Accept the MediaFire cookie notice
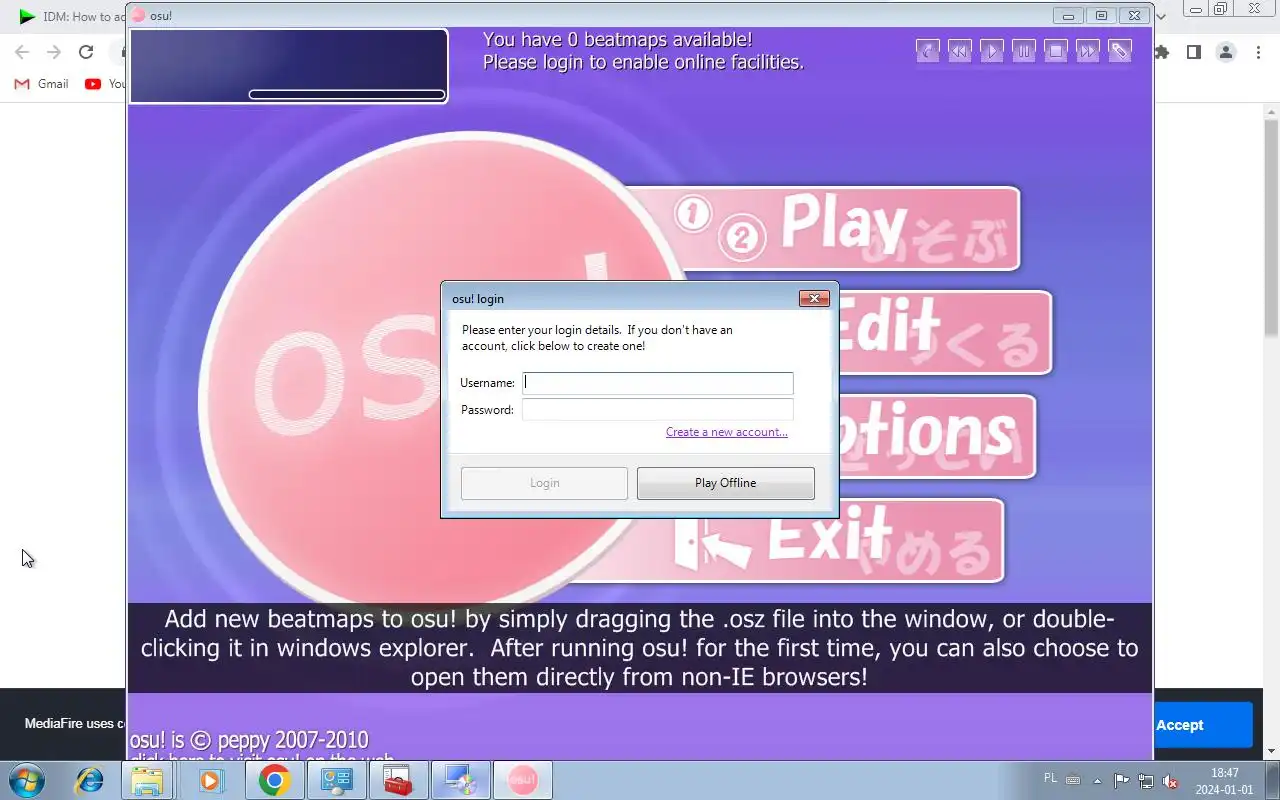This screenshot has height=800, width=1280. click(x=1204, y=725)
